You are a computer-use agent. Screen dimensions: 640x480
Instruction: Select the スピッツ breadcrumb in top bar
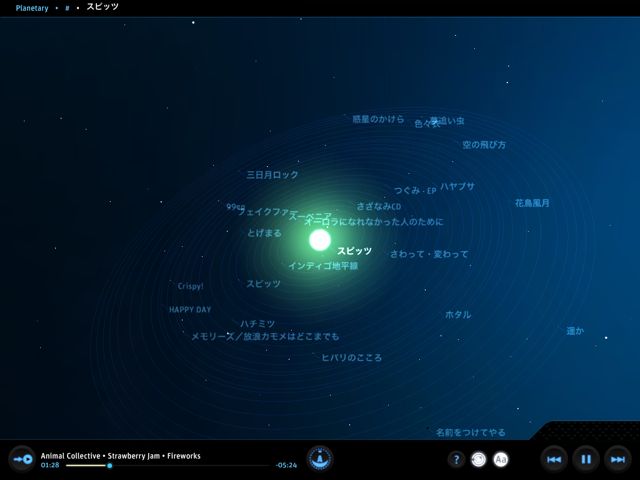[x=102, y=7]
